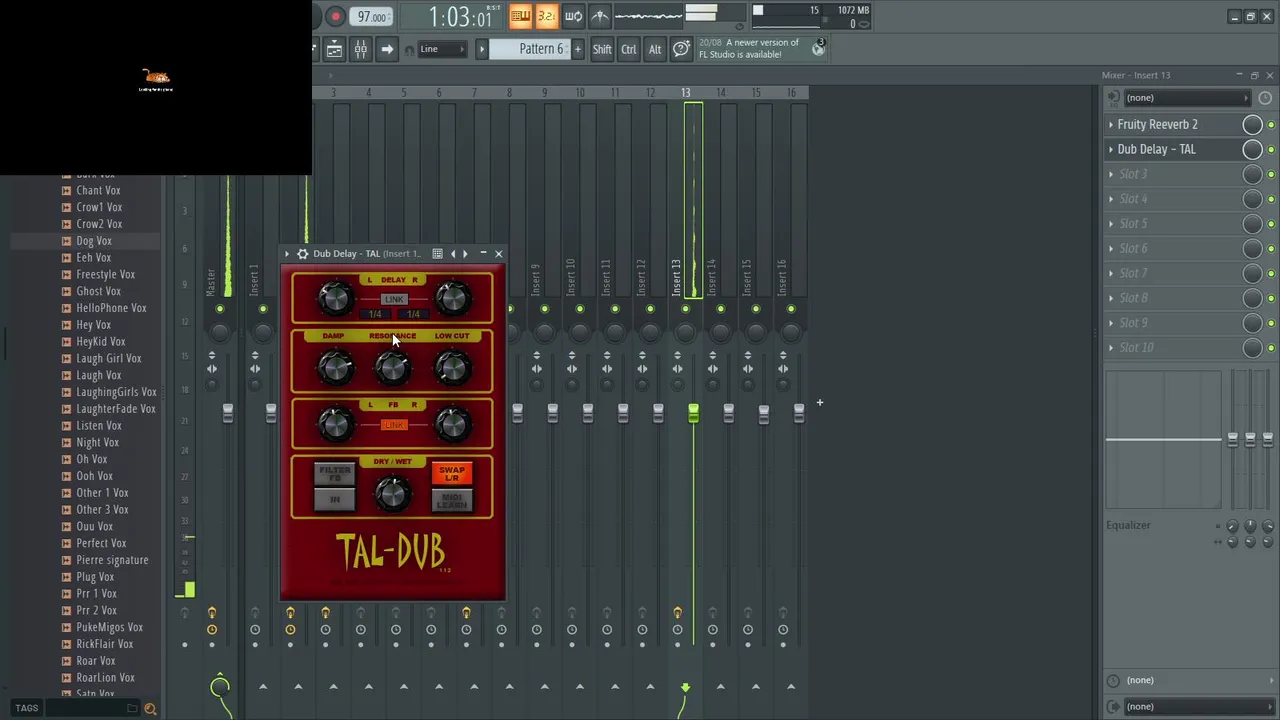Viewport: 1280px width, 720px height.
Task: Select Dog Vox in browser list
Action: point(94,241)
